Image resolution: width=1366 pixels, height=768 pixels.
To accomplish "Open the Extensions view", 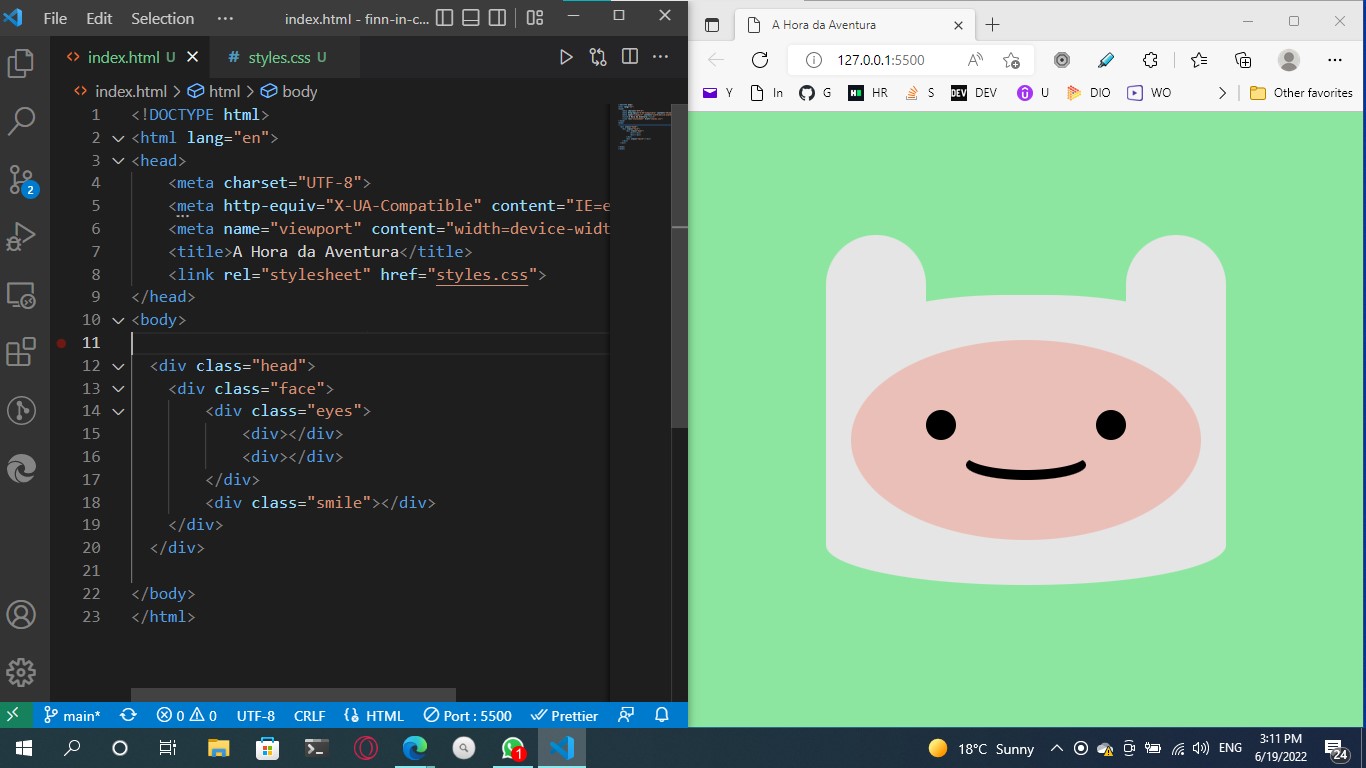I will (x=21, y=352).
